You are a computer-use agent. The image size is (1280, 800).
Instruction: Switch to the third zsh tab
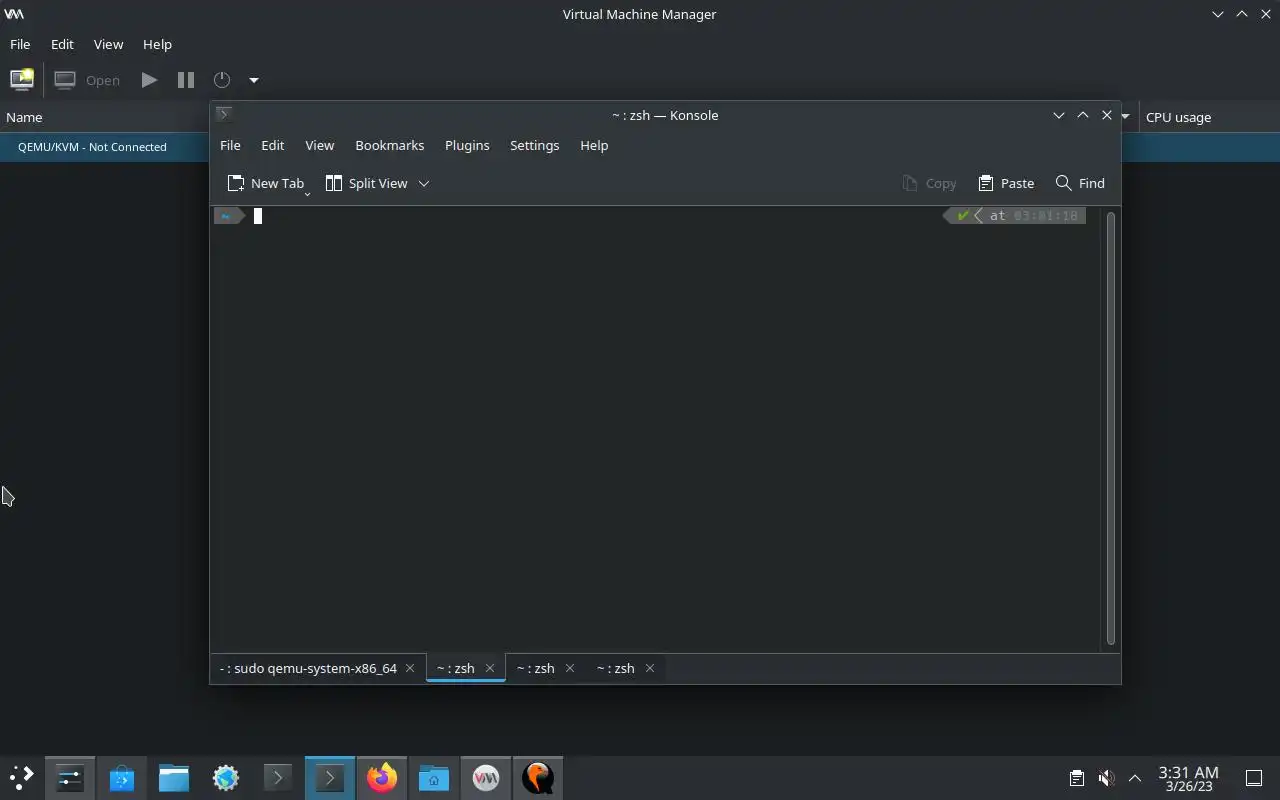click(x=536, y=668)
